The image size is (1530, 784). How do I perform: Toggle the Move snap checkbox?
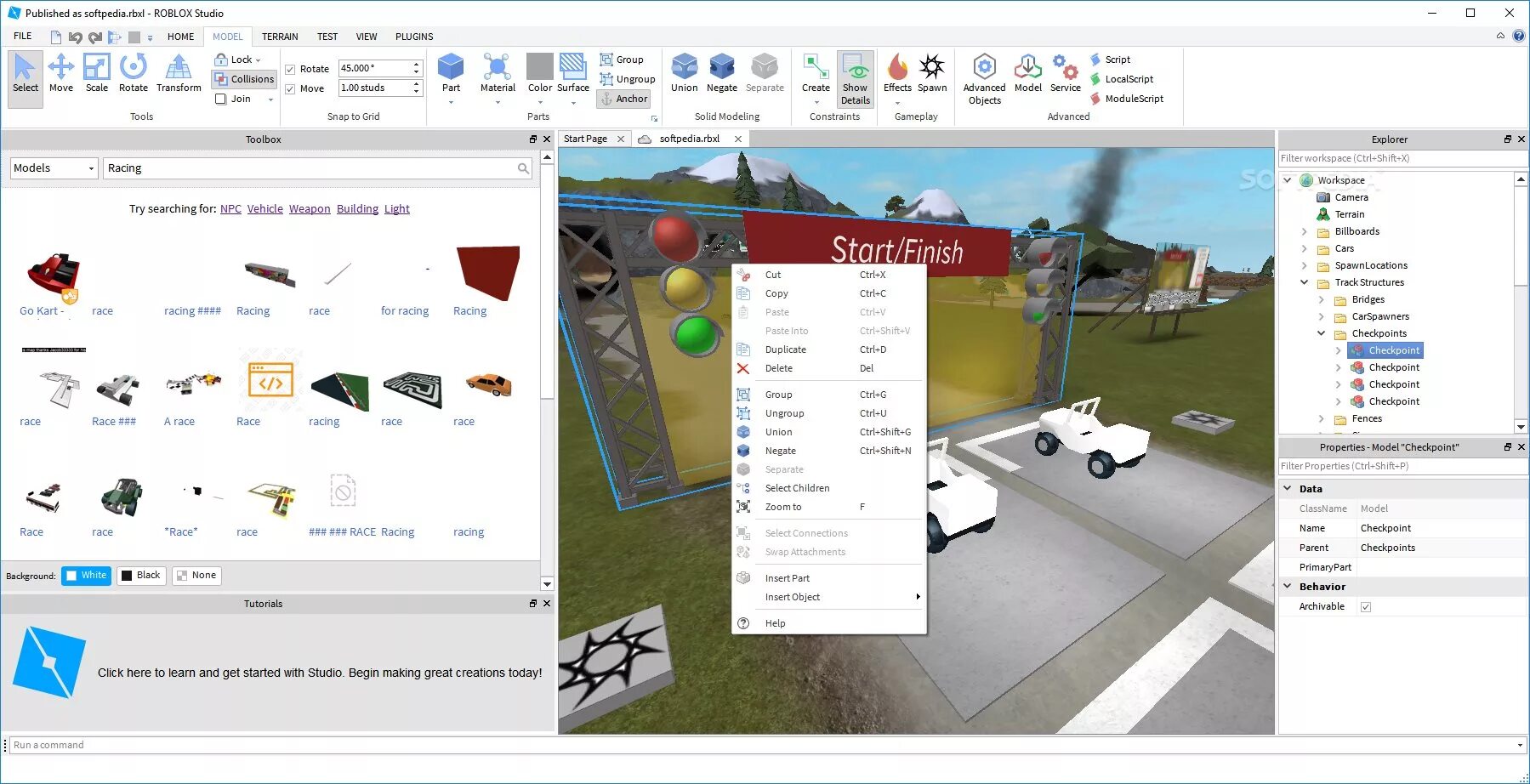290,88
